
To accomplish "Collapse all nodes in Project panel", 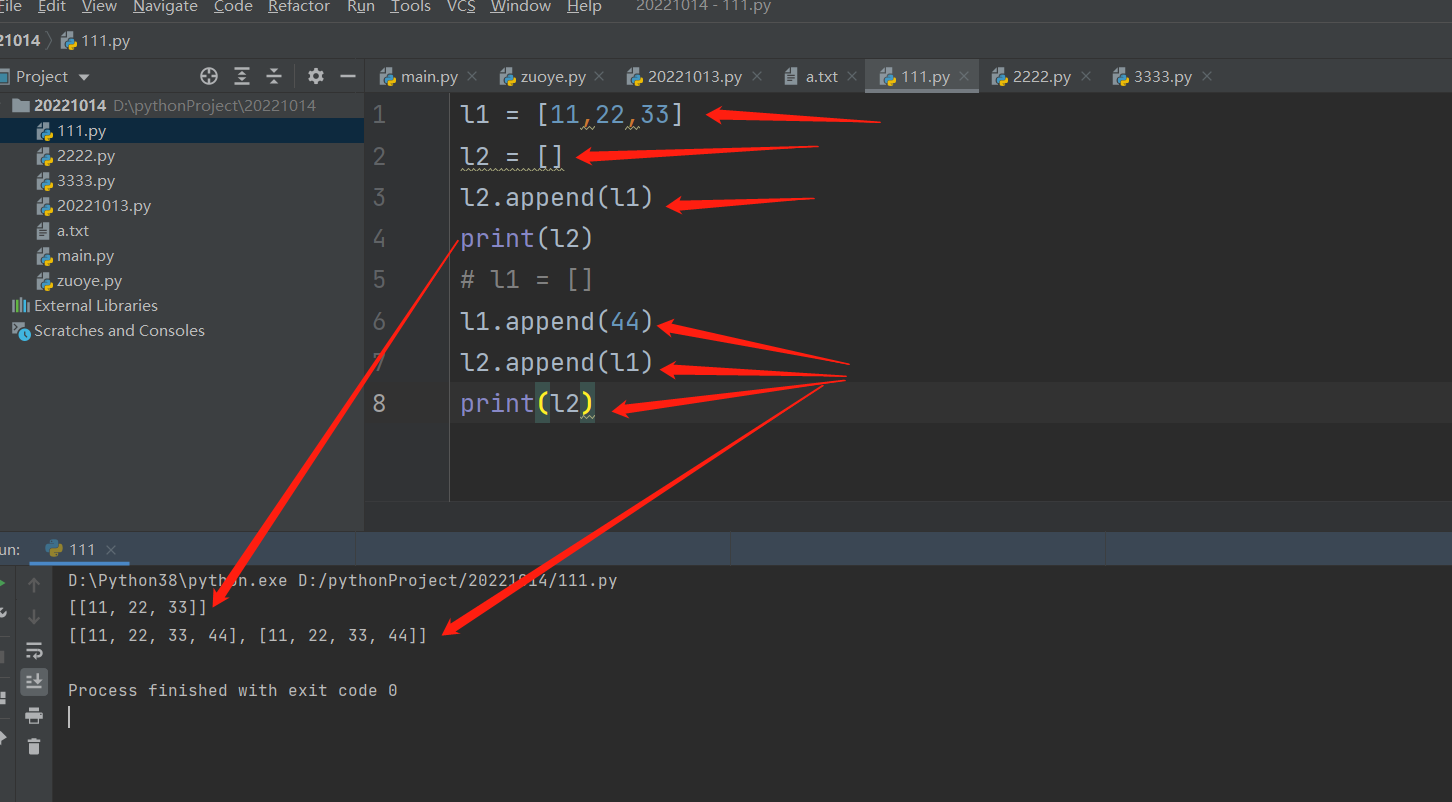I will point(274,76).
